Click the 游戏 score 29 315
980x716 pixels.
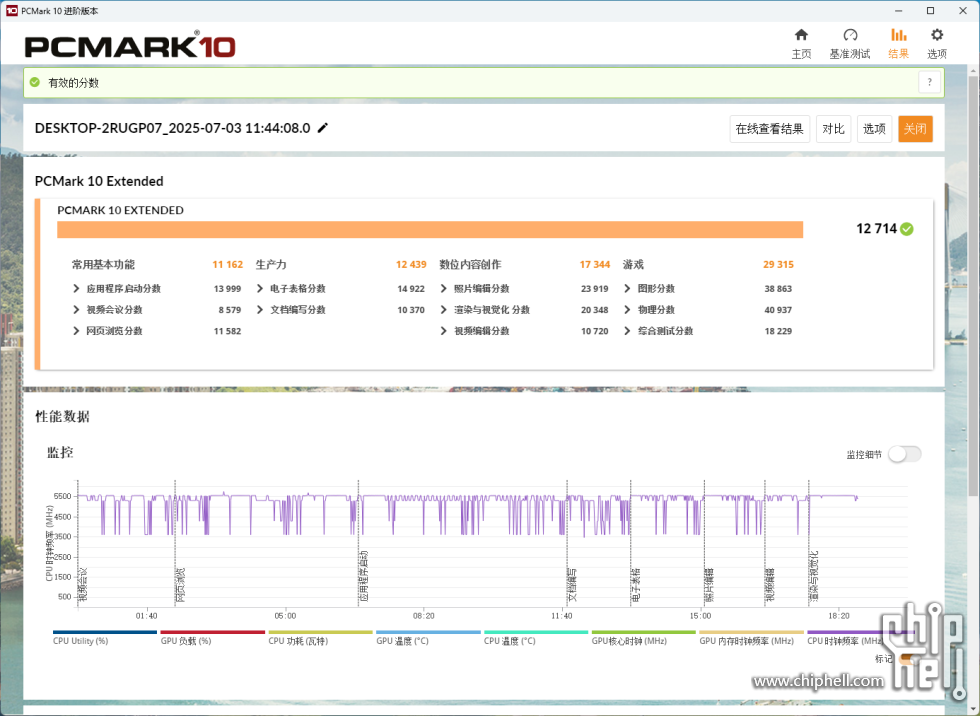(778, 265)
